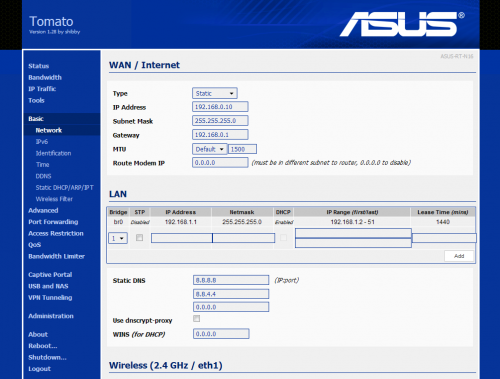Image resolution: width=500 pixels, height=379 pixels.
Task: Open the Time settings page
Action: [x=43, y=165]
